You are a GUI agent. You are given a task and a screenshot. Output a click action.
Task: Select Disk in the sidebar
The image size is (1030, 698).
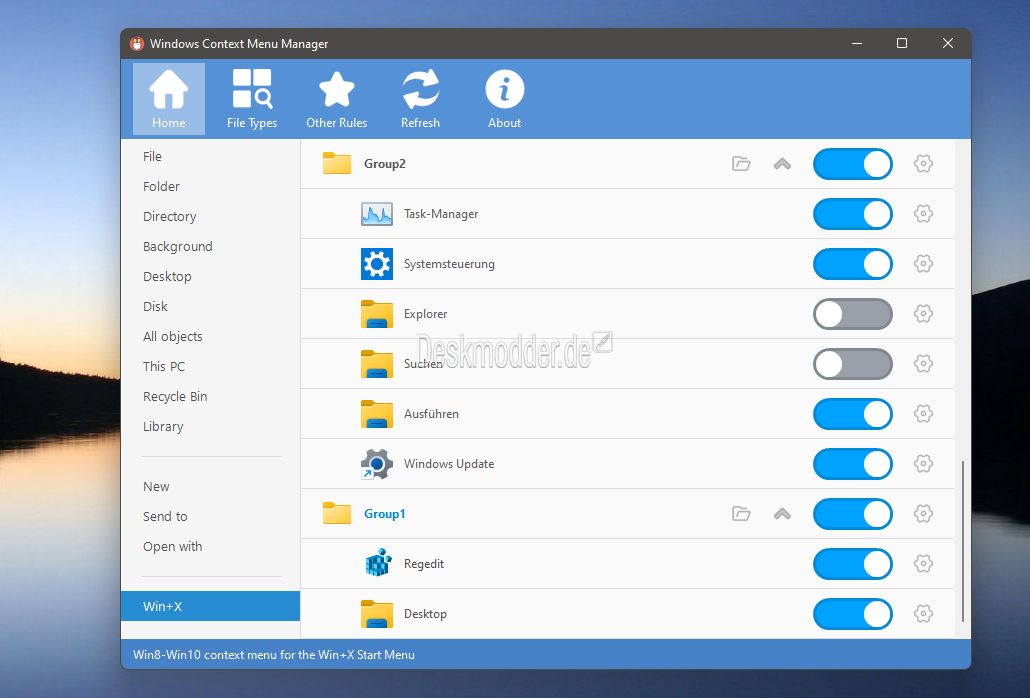[x=211, y=307]
